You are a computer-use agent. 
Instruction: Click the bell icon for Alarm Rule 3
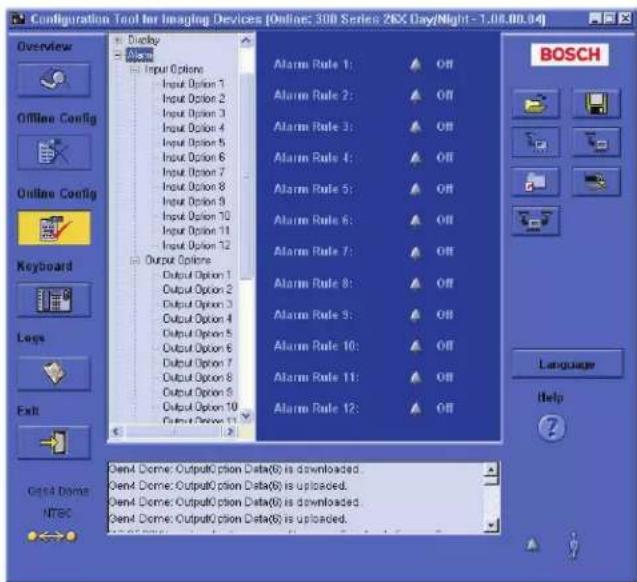416,127
